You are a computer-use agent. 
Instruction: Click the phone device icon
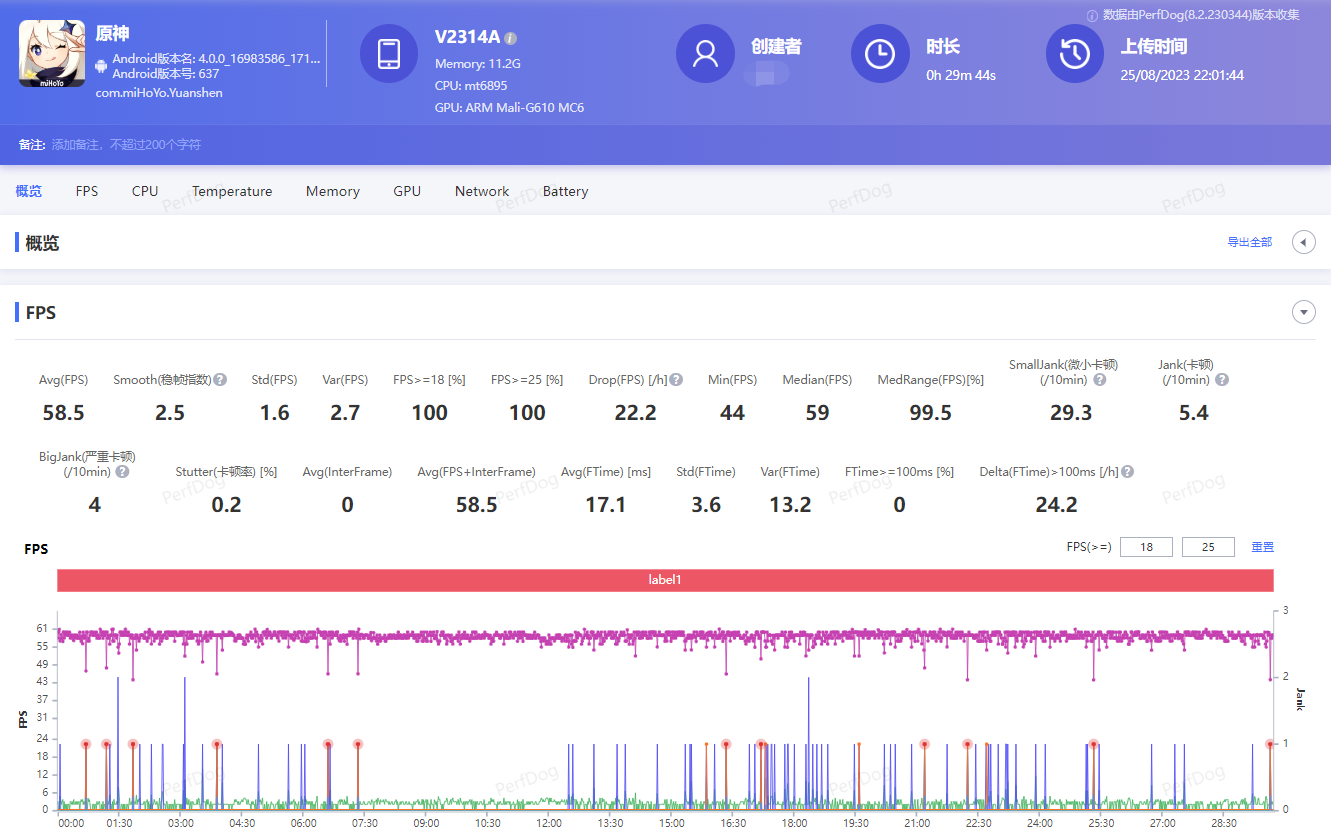(389, 54)
